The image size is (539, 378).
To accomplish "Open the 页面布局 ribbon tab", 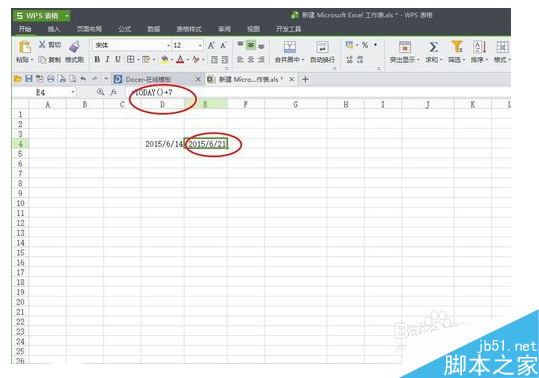I will point(89,29).
